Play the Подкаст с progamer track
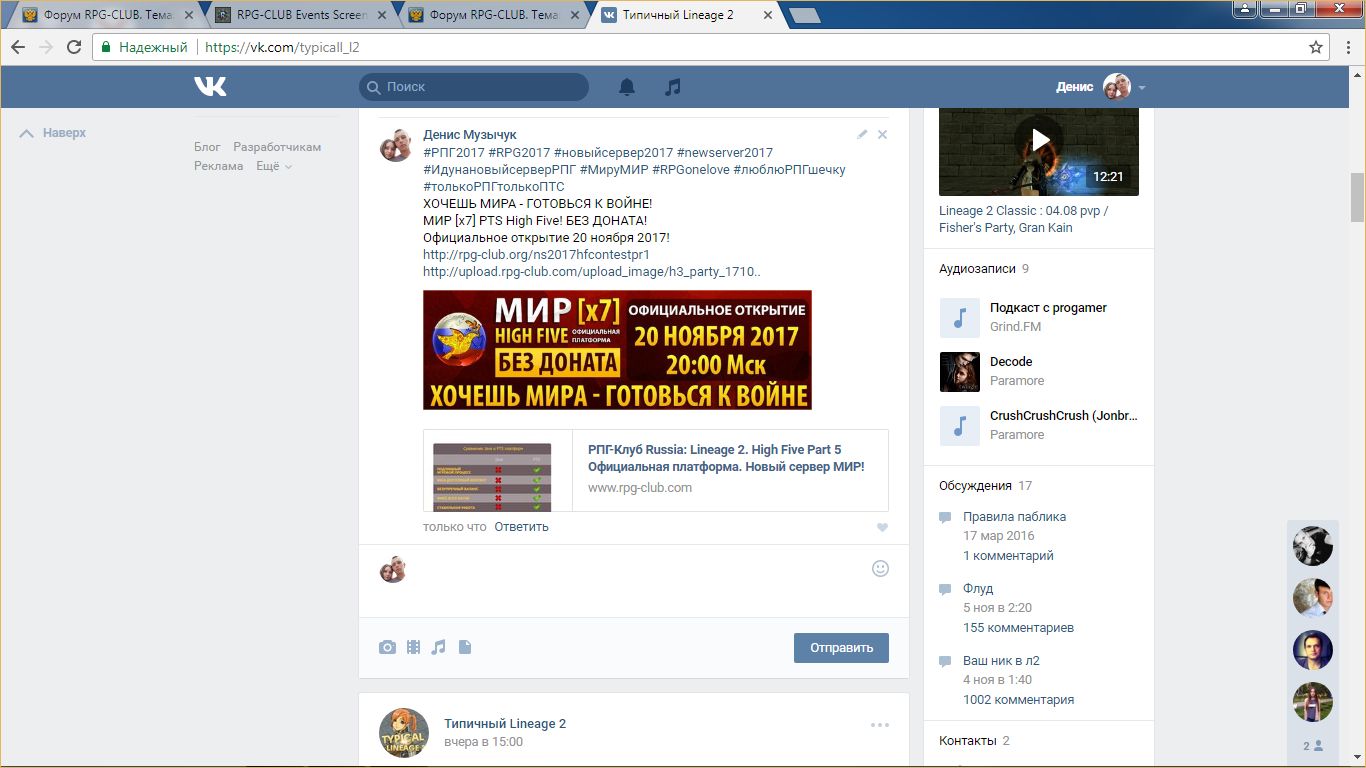1366x768 pixels. point(960,318)
